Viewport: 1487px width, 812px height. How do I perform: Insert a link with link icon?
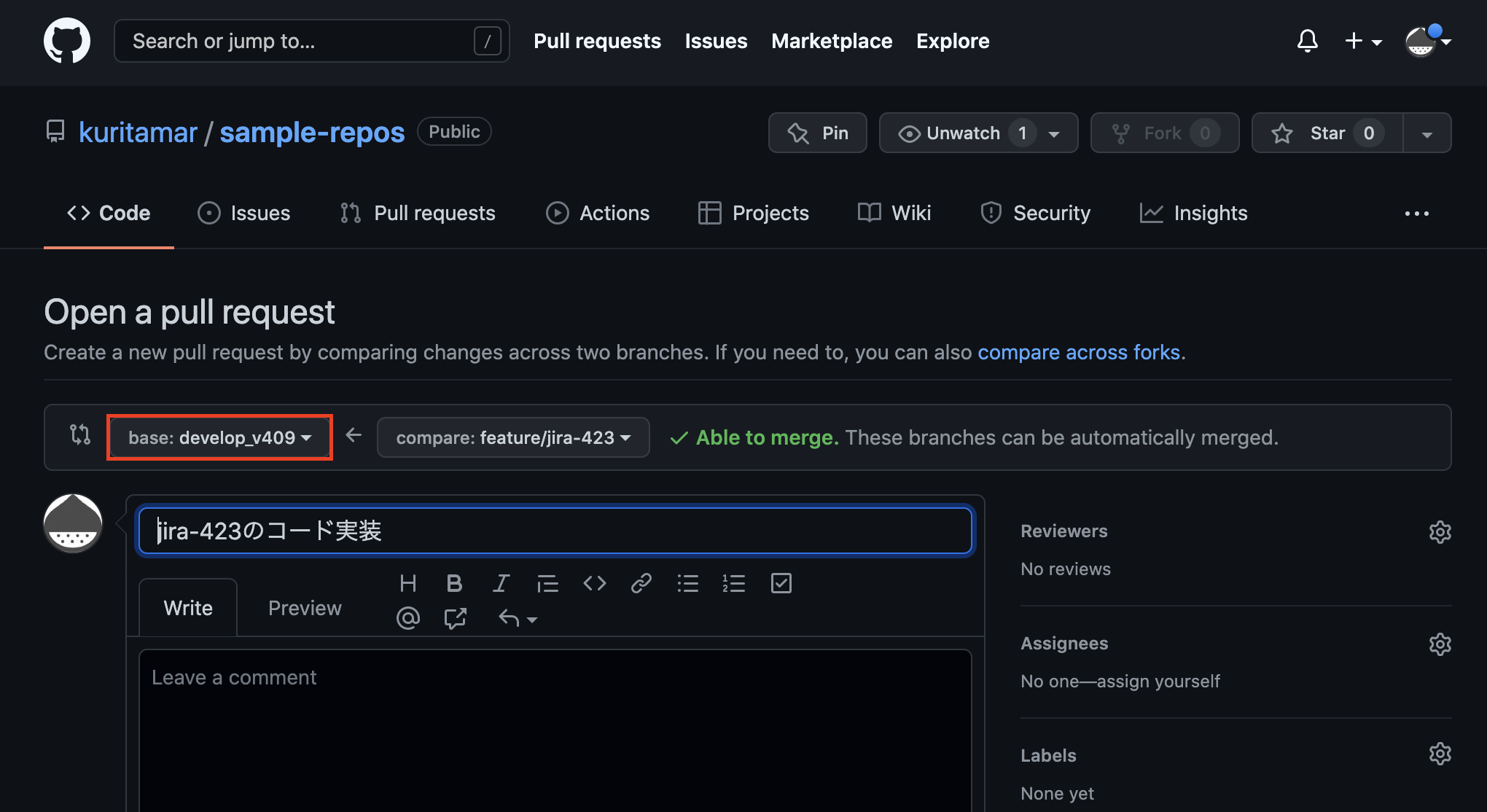(x=641, y=583)
